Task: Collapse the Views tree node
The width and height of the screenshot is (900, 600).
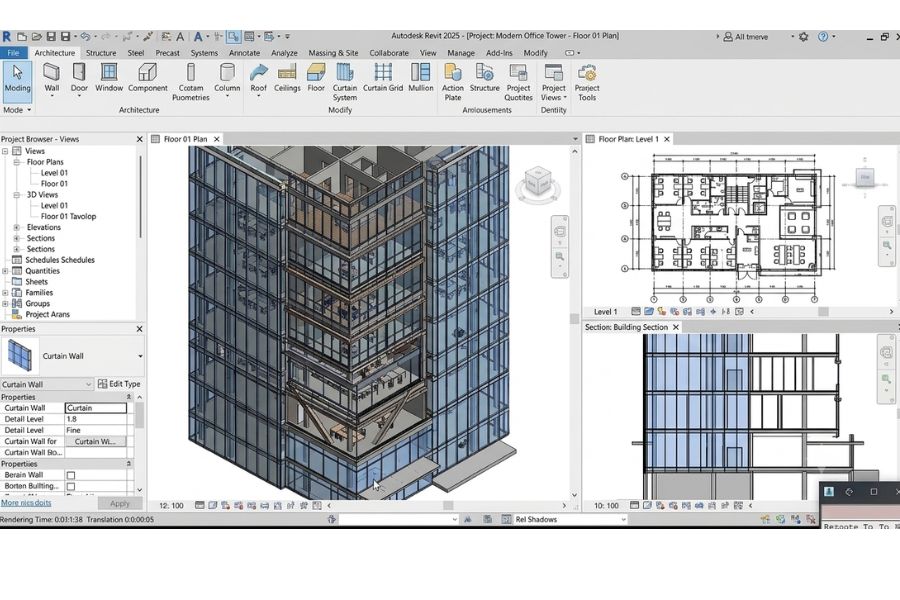Action: (x=5, y=151)
